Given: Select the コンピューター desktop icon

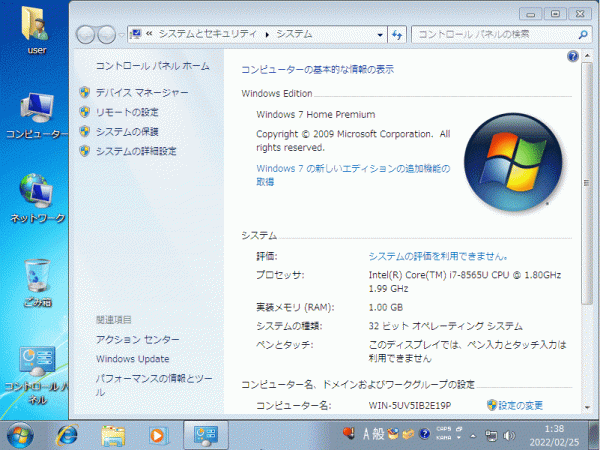Looking at the screenshot, I should click(x=37, y=115).
